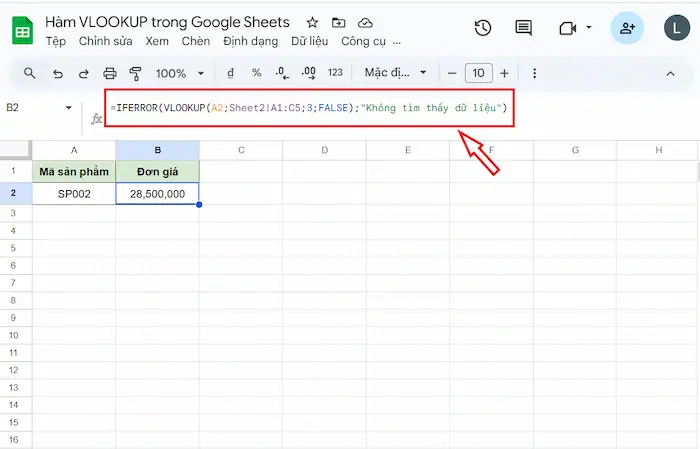The width and height of the screenshot is (700, 449).
Task: Open the Chèn menu
Action: [x=195, y=42]
